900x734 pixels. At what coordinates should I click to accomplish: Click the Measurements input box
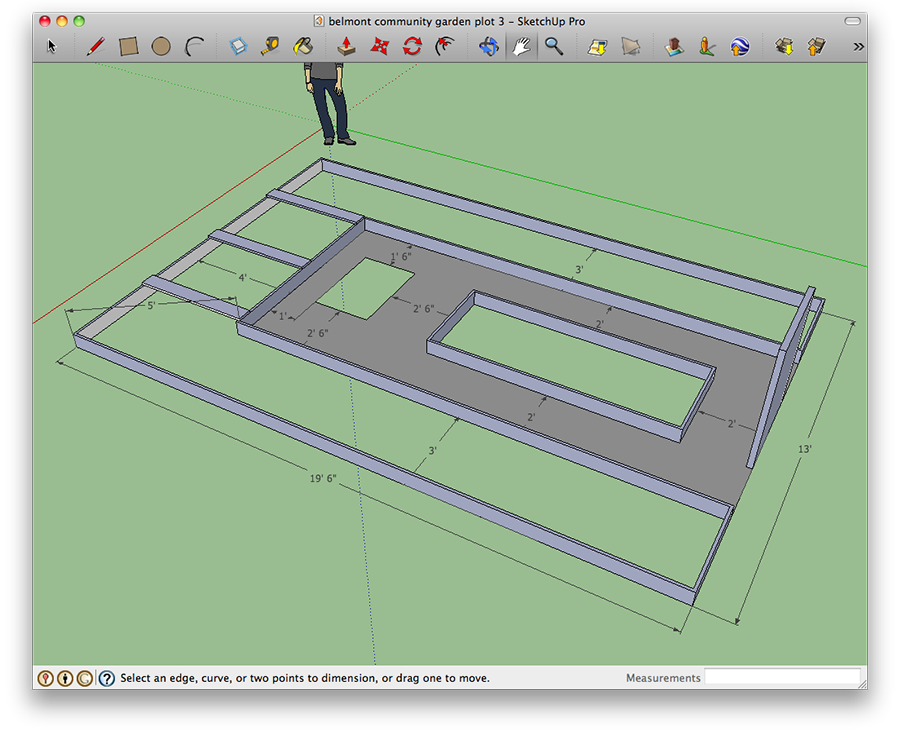(782, 678)
